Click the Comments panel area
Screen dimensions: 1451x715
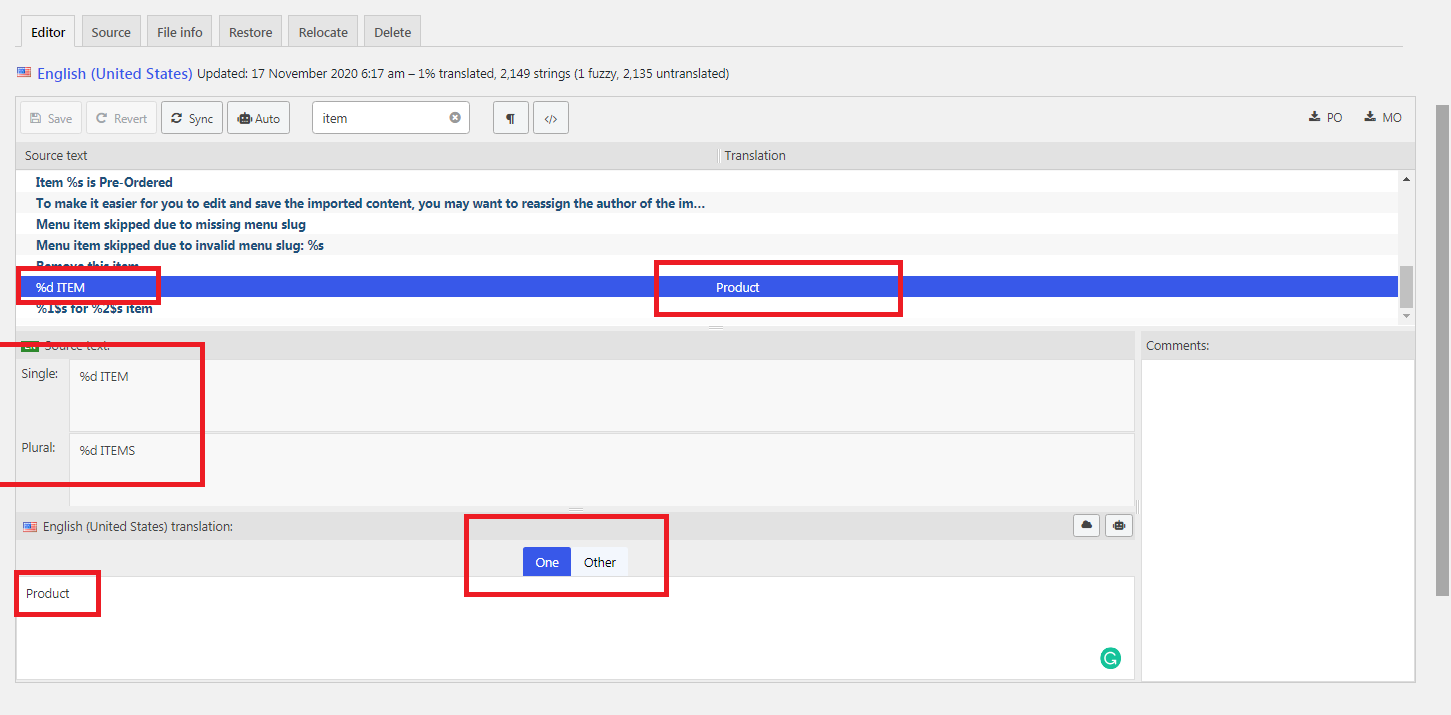(x=1278, y=520)
